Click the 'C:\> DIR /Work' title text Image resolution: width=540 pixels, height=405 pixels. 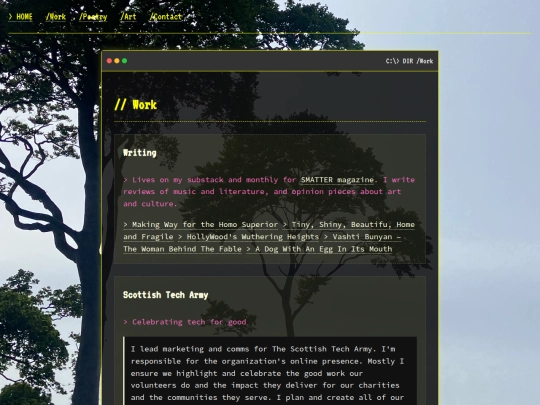(x=409, y=61)
